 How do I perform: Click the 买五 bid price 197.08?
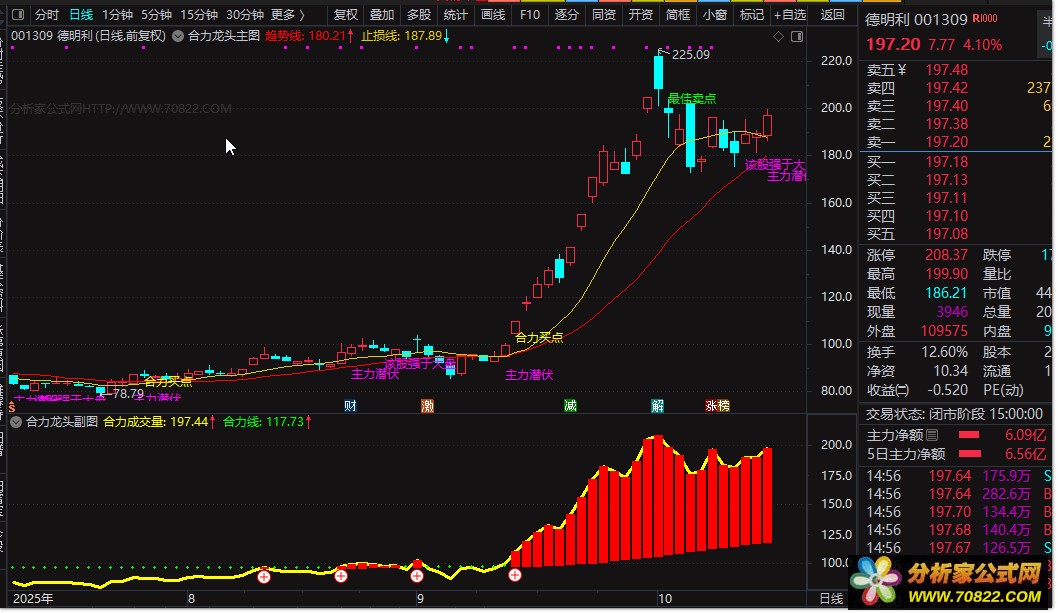(x=947, y=234)
